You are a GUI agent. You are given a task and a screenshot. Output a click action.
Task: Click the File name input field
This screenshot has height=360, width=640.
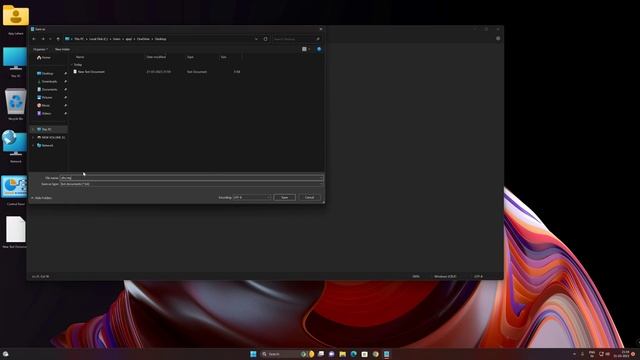coord(191,178)
